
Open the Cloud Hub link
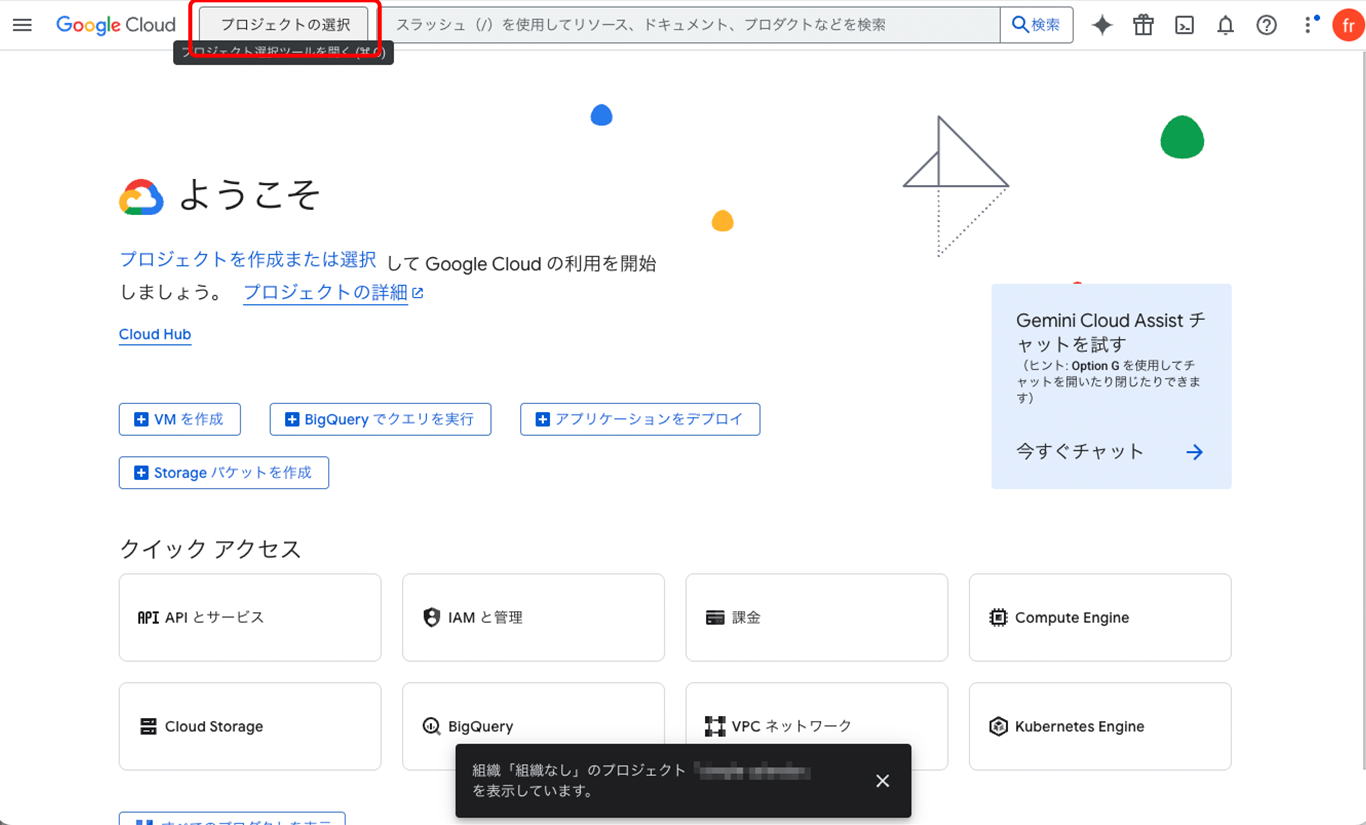[x=155, y=335]
